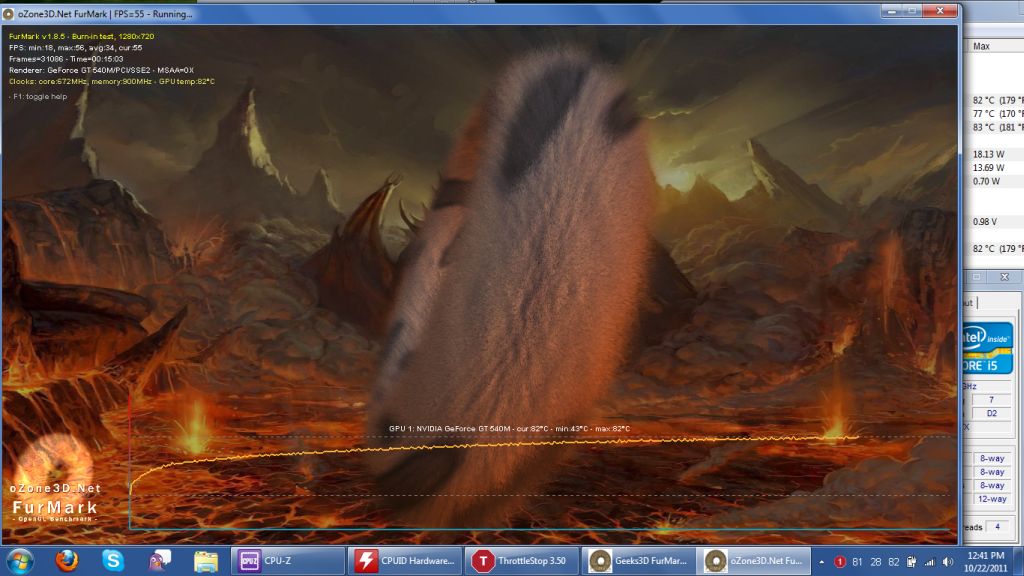Open the volume speaker tray icon
Screen dimensions: 1024x576
pos(948,562)
